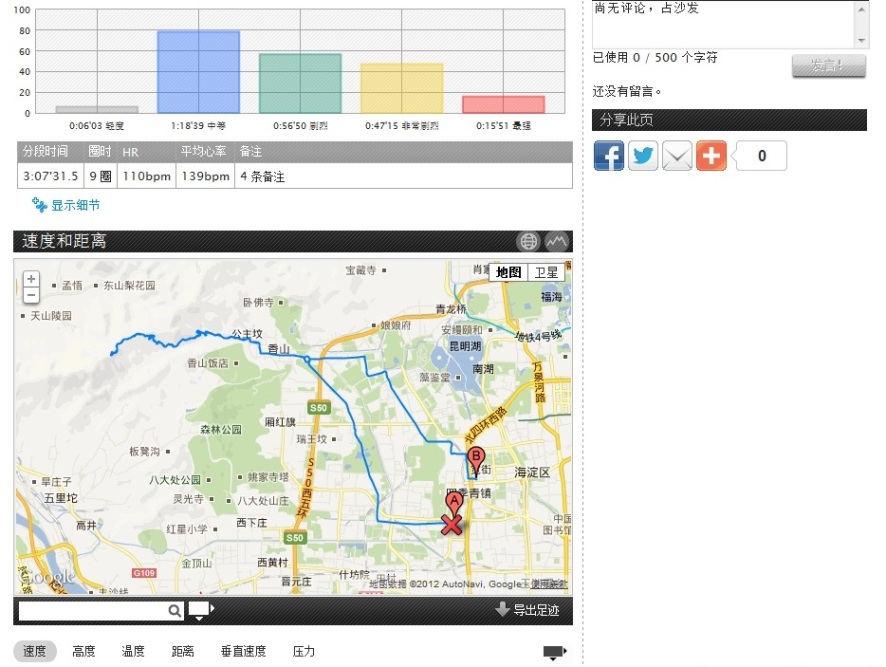
Task: Open chart options dropdown at bottom right
Action: click(555, 653)
